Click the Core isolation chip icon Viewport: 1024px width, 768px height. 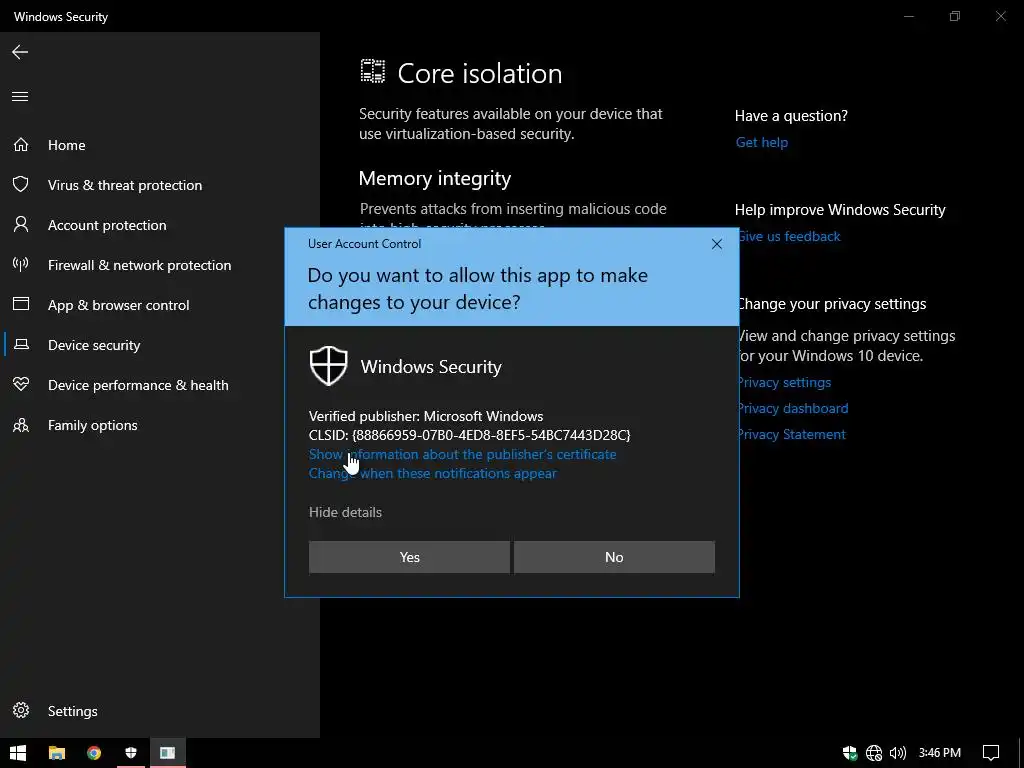click(x=373, y=71)
